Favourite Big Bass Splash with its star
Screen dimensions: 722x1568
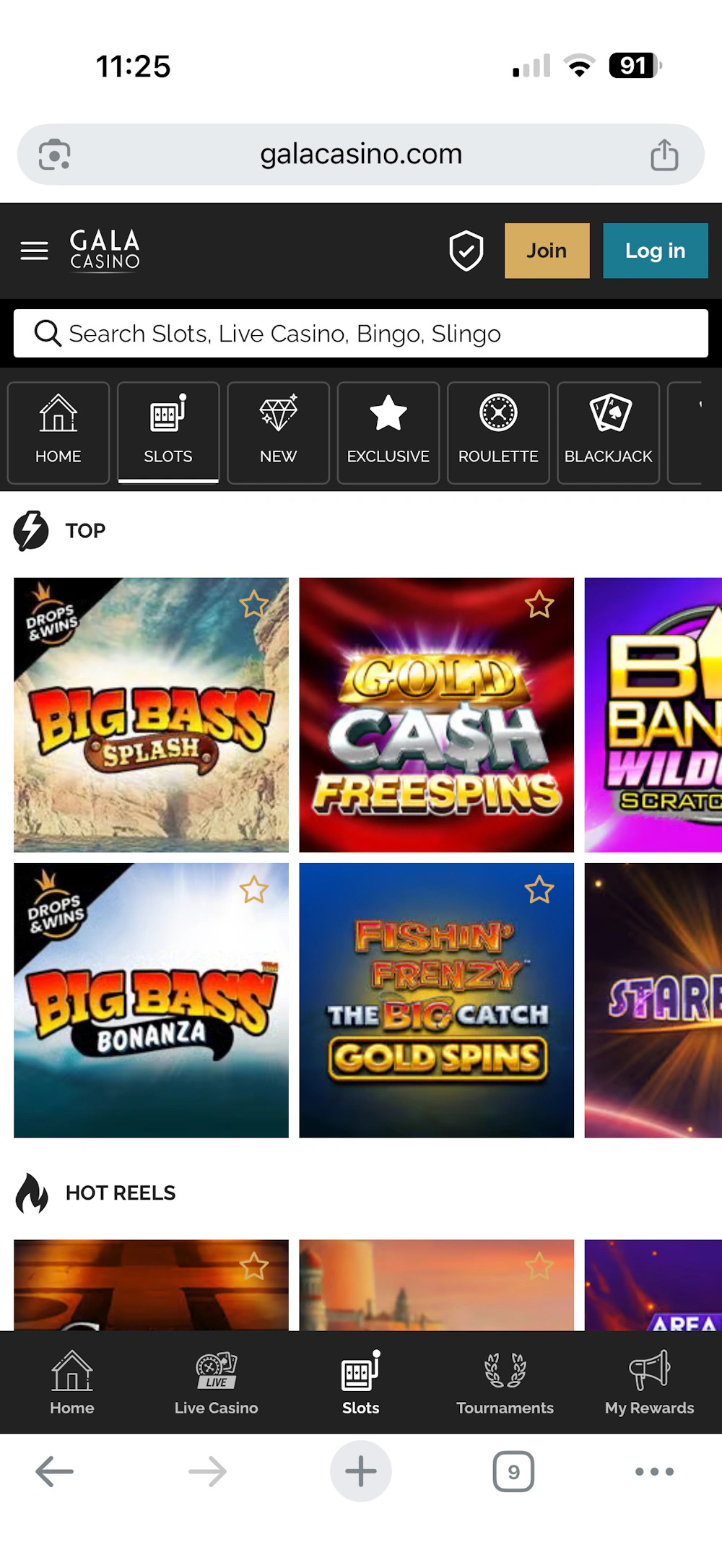click(254, 605)
